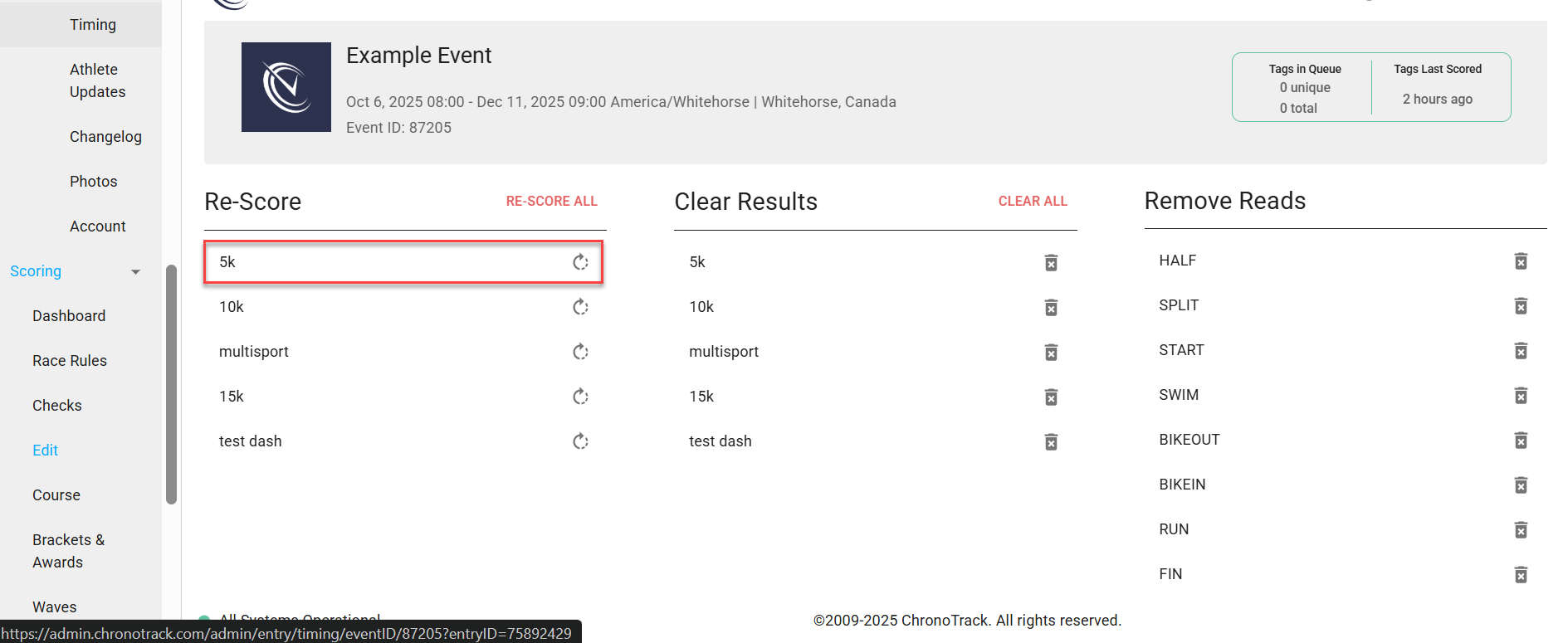
Task: Click the sidebar vertical scrollbar
Action: point(172,382)
